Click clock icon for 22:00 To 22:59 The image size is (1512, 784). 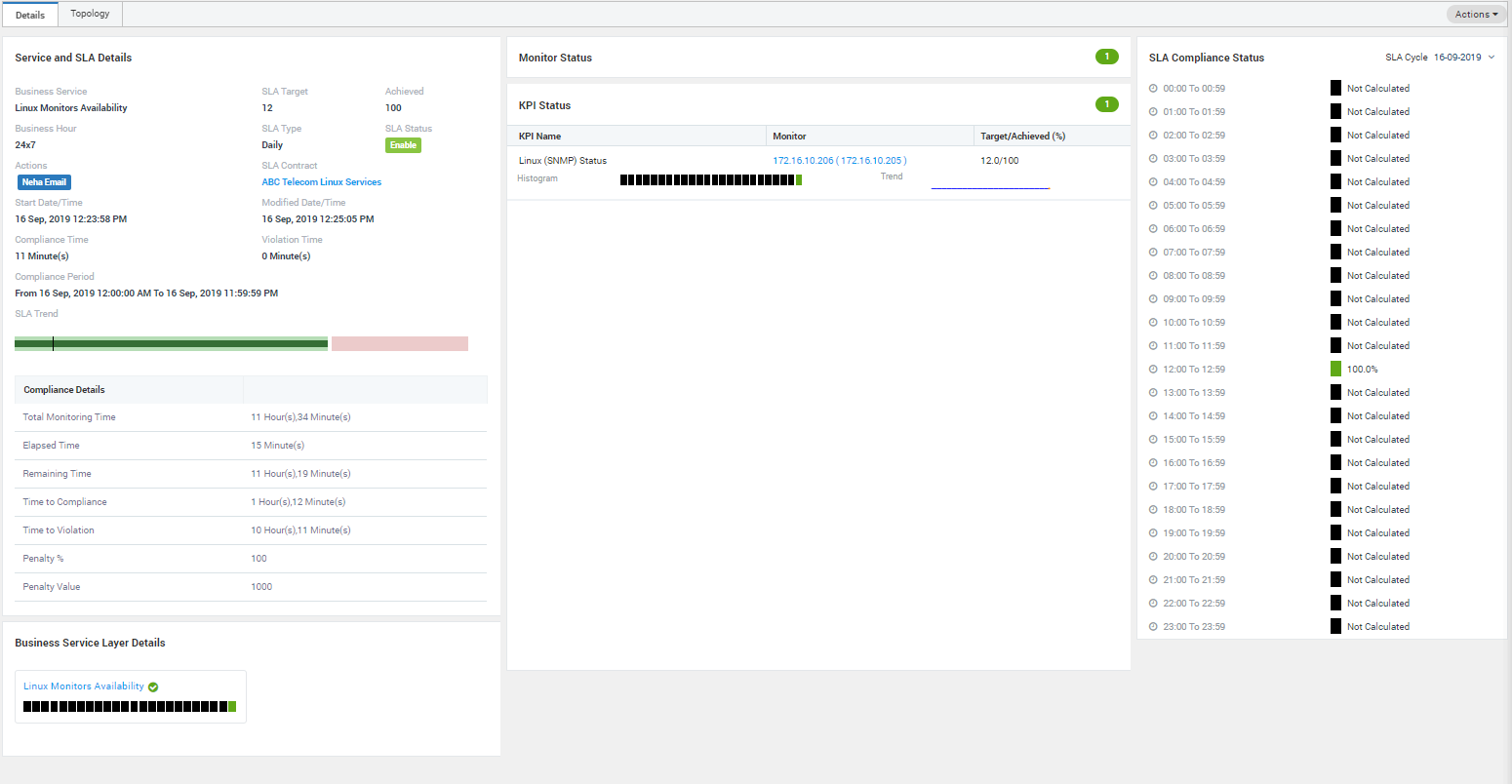[x=1153, y=604]
